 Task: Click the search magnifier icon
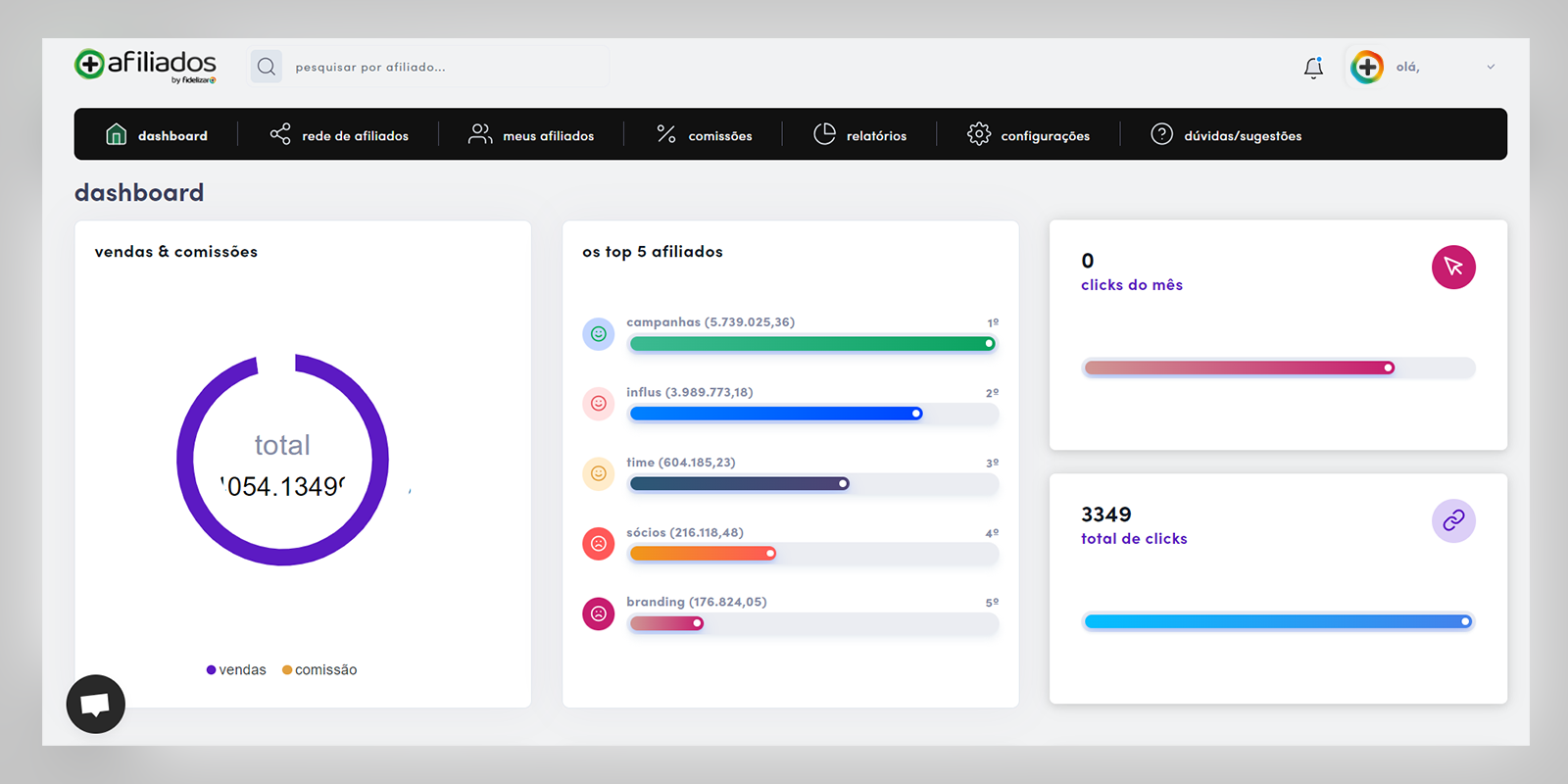267,67
